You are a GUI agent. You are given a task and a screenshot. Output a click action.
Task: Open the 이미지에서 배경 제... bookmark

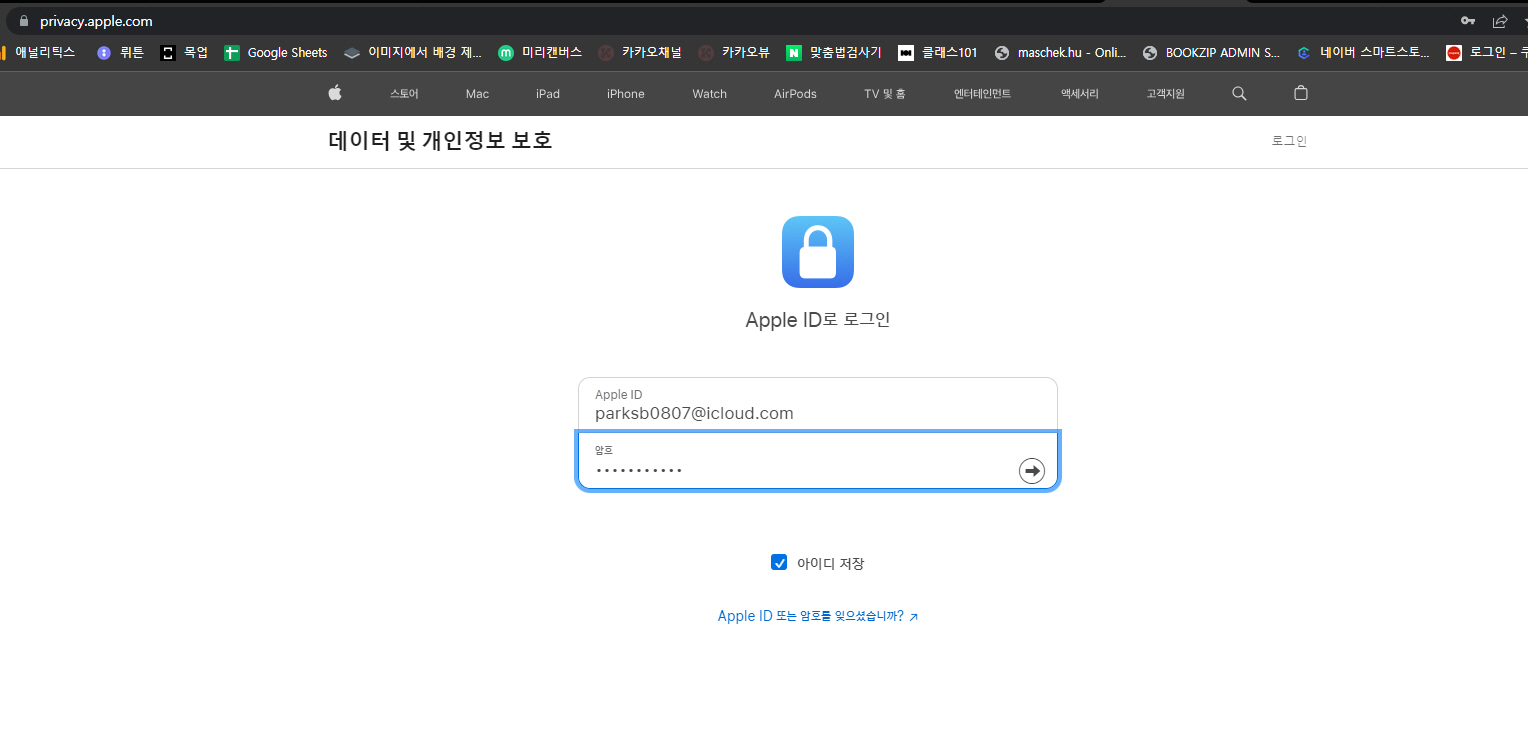click(413, 53)
